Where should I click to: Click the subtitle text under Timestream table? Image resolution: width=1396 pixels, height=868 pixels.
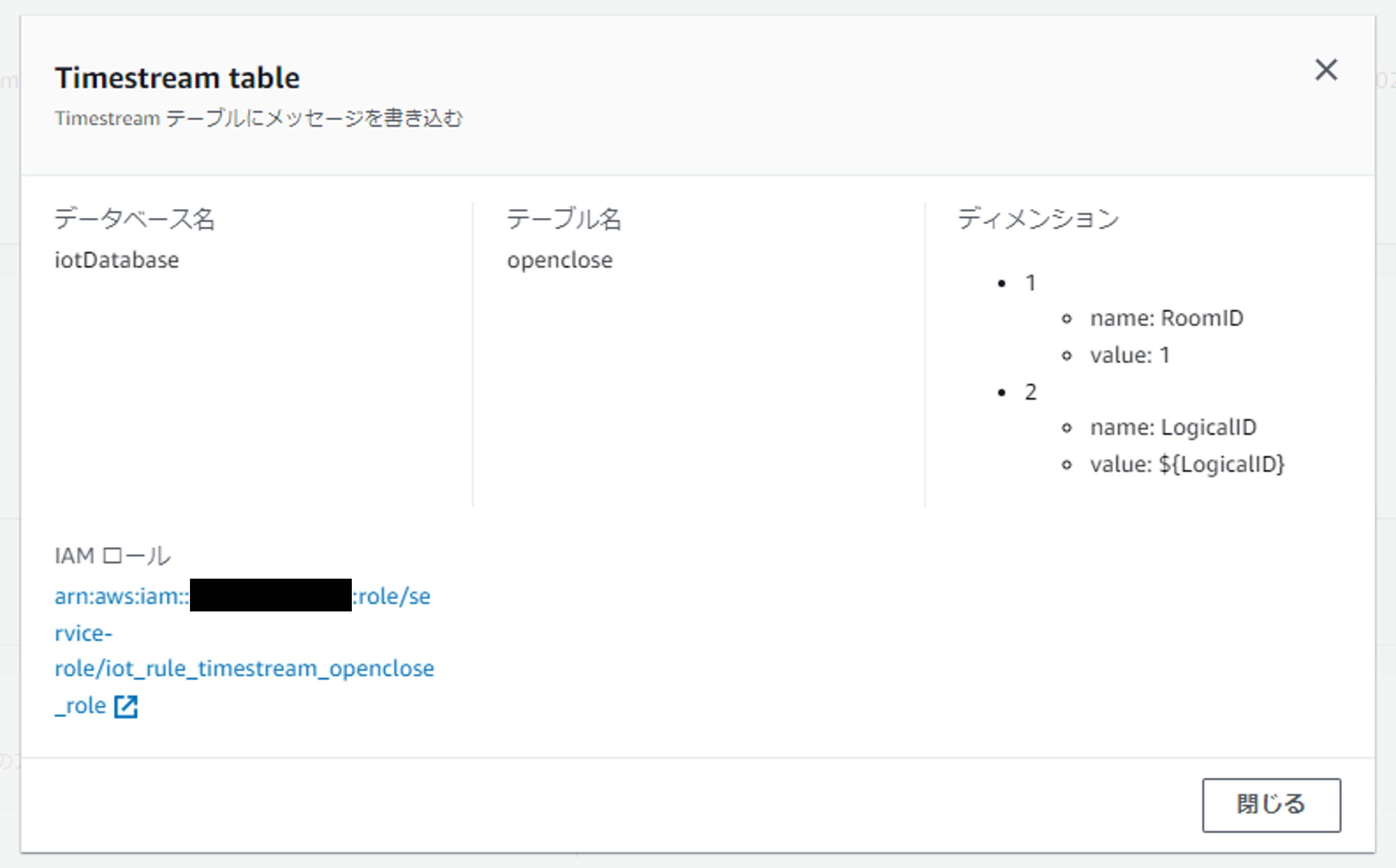point(258,118)
